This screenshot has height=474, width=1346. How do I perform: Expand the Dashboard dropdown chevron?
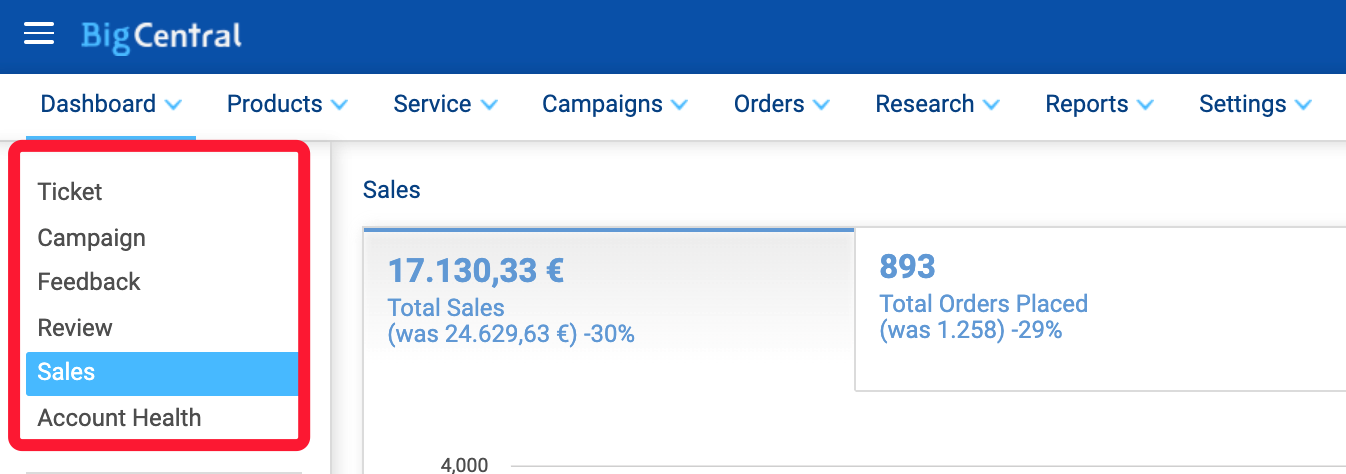173,105
